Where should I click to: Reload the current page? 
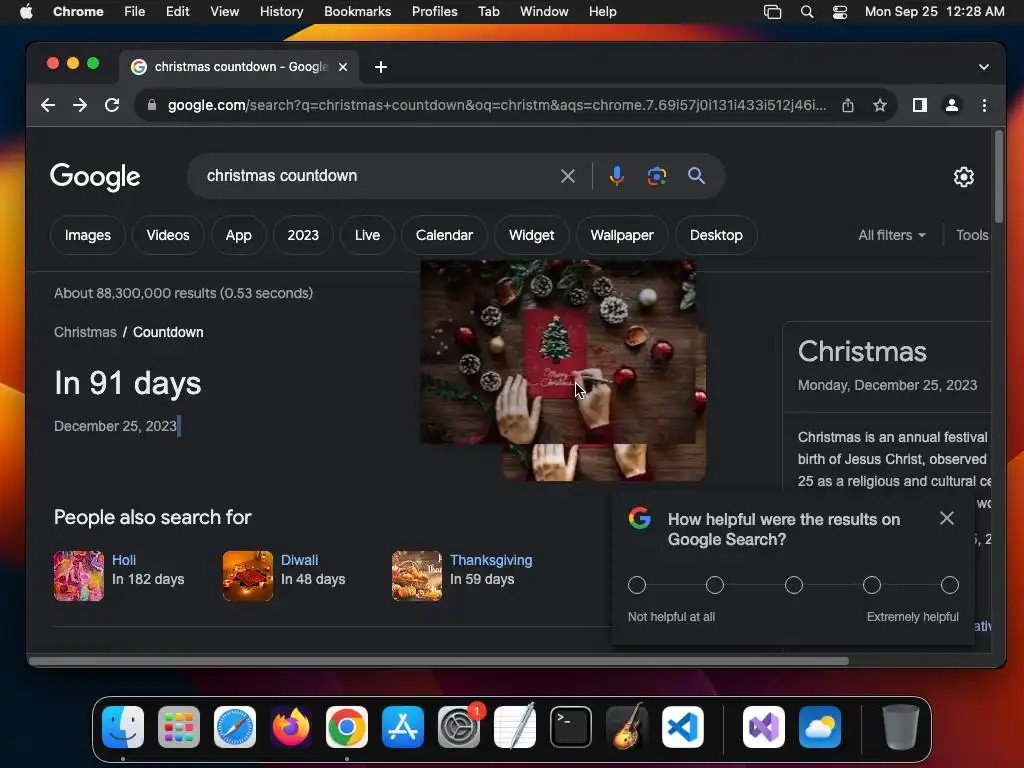click(x=112, y=105)
